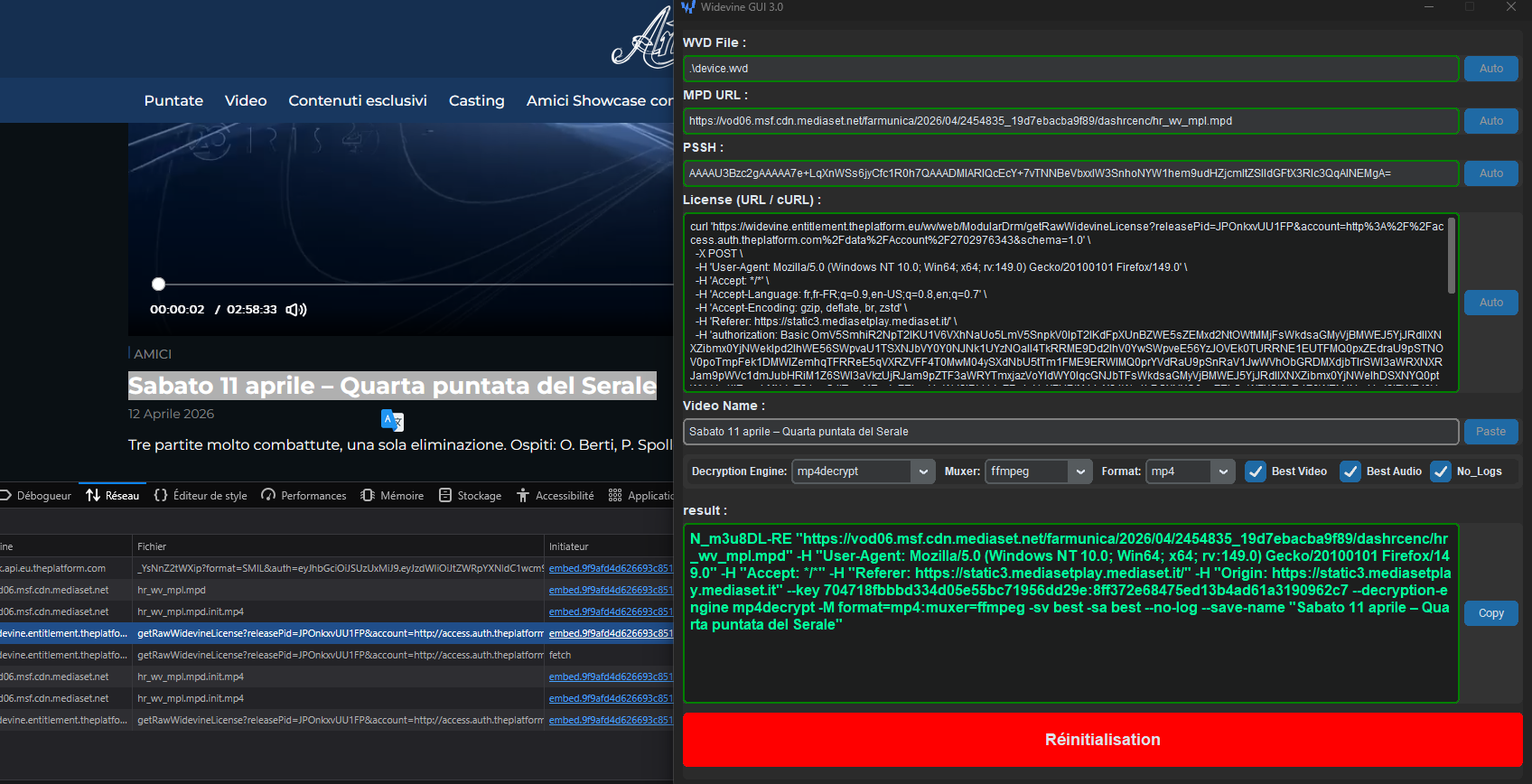Select the Réseau devtools tab
The image size is (1532, 784).
(x=113, y=496)
